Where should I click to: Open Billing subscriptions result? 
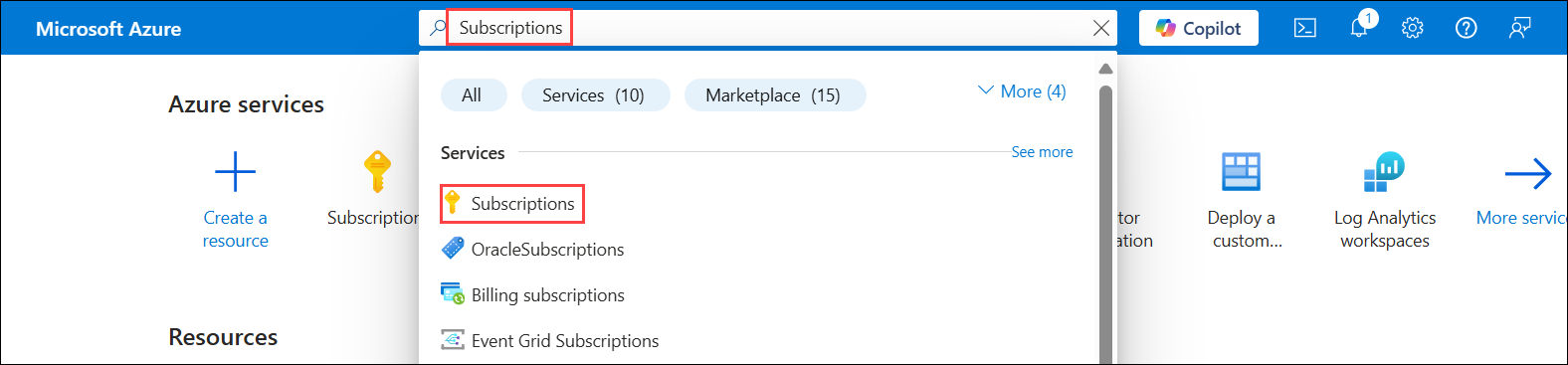click(533, 294)
